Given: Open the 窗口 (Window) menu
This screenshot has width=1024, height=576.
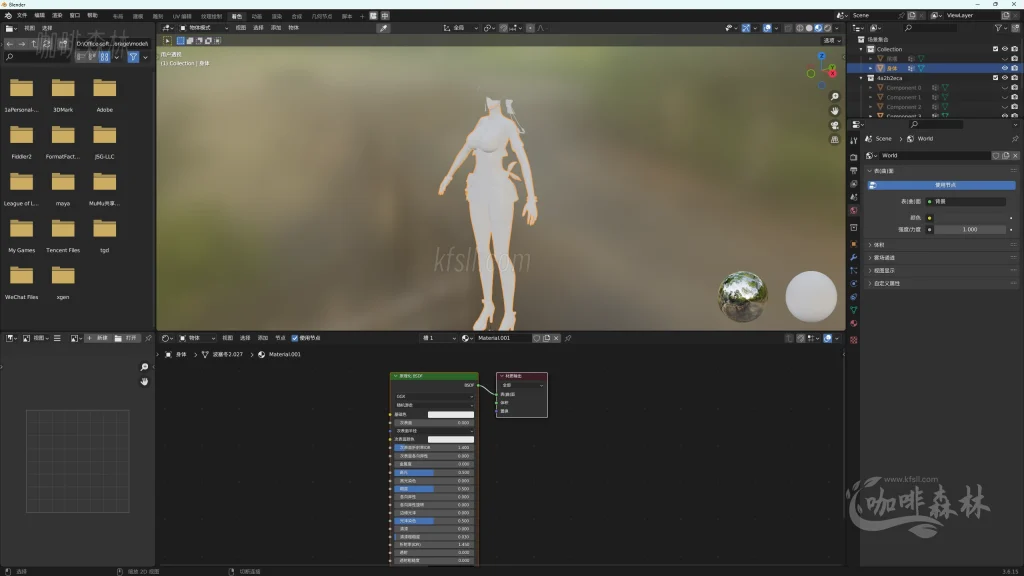Looking at the screenshot, I should point(75,16).
